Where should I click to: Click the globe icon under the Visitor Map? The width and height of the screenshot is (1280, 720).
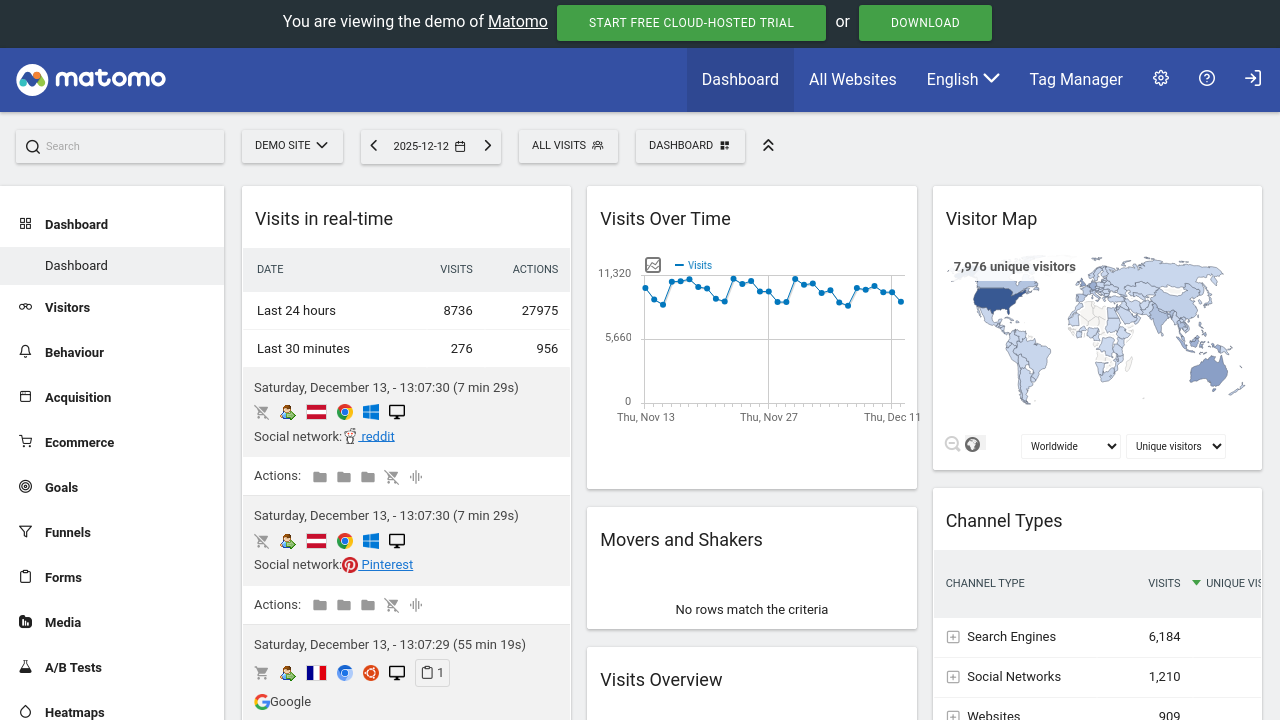click(x=972, y=443)
